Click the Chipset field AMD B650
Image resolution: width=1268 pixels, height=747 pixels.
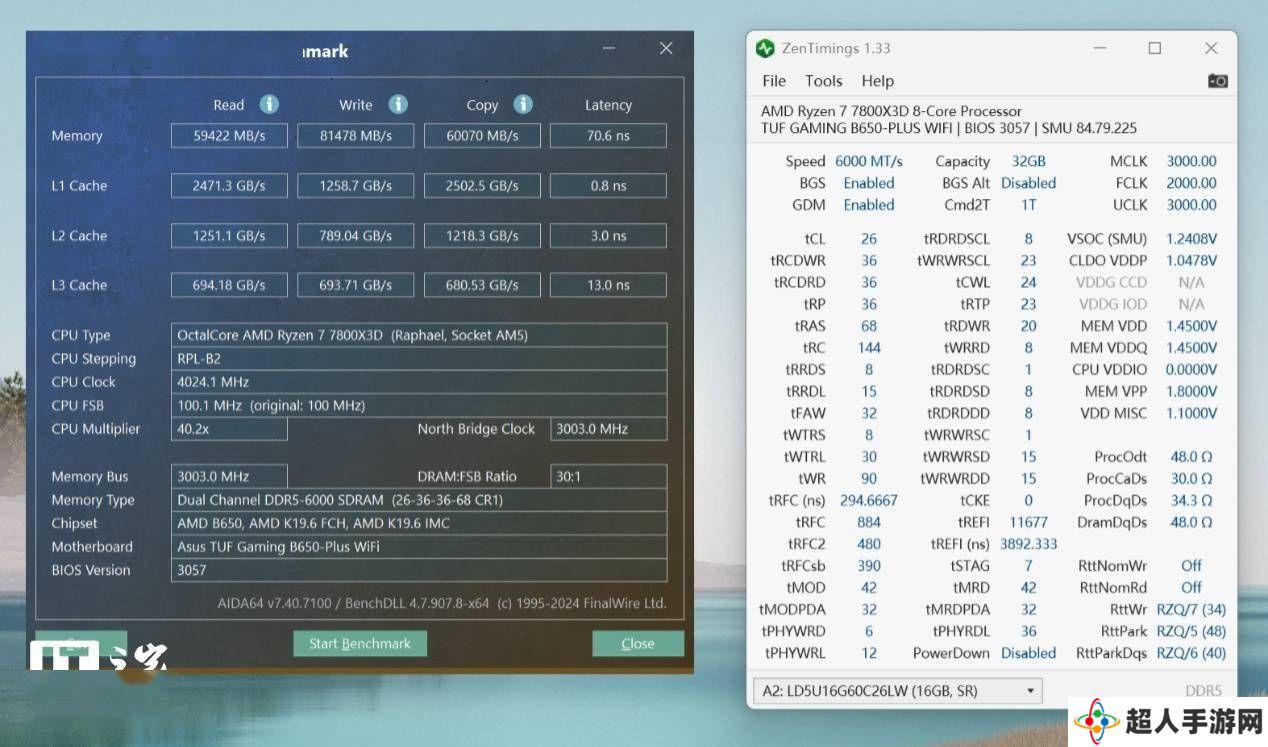coord(419,523)
